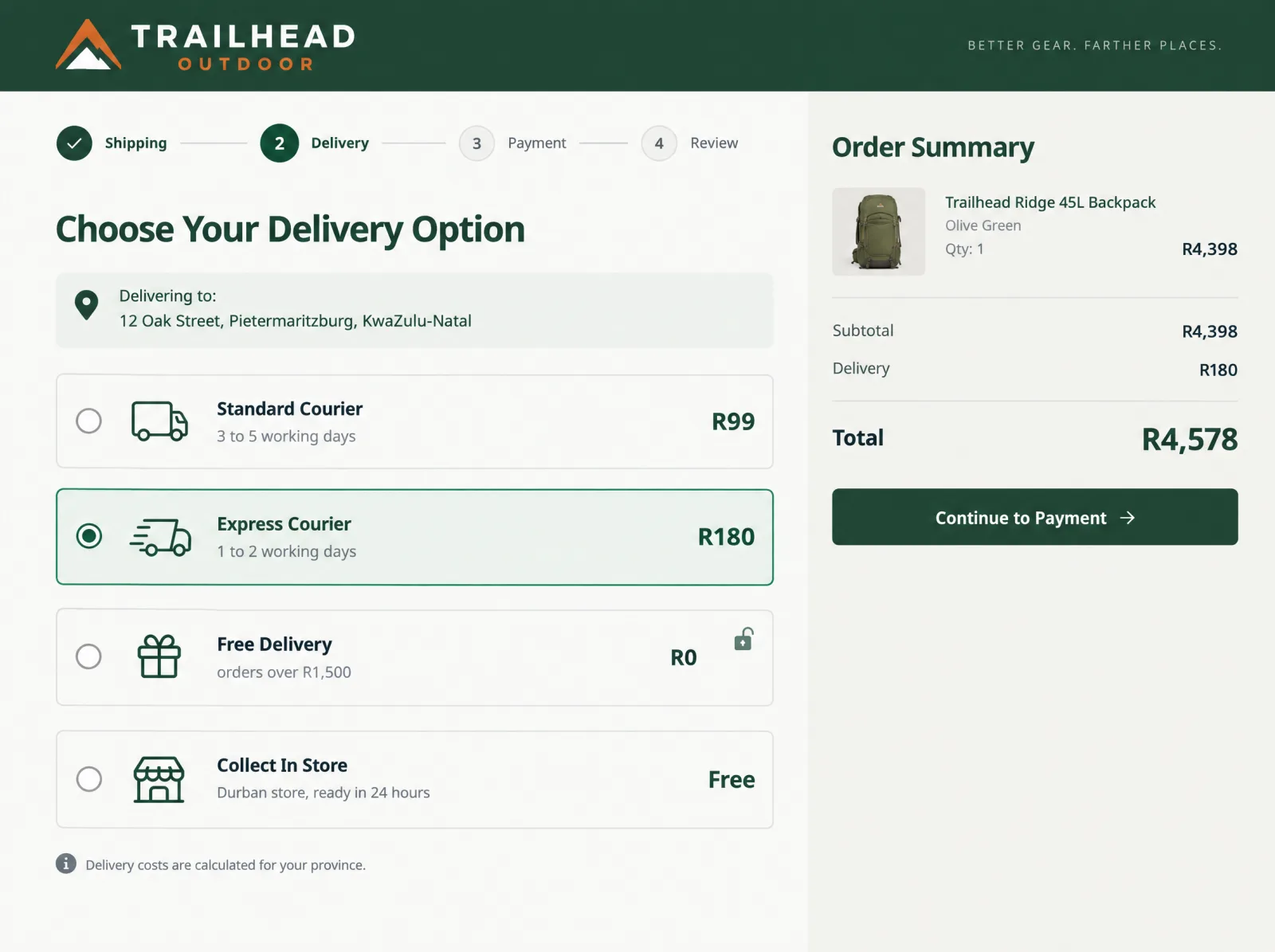Click the backpack product thumbnail
1275x952 pixels.
(x=878, y=232)
